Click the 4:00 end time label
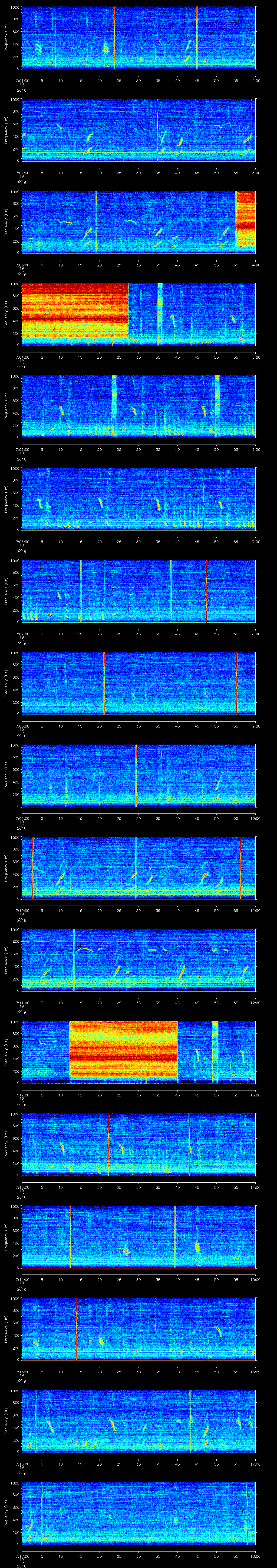The image size is (277, 1568). pos(256,265)
